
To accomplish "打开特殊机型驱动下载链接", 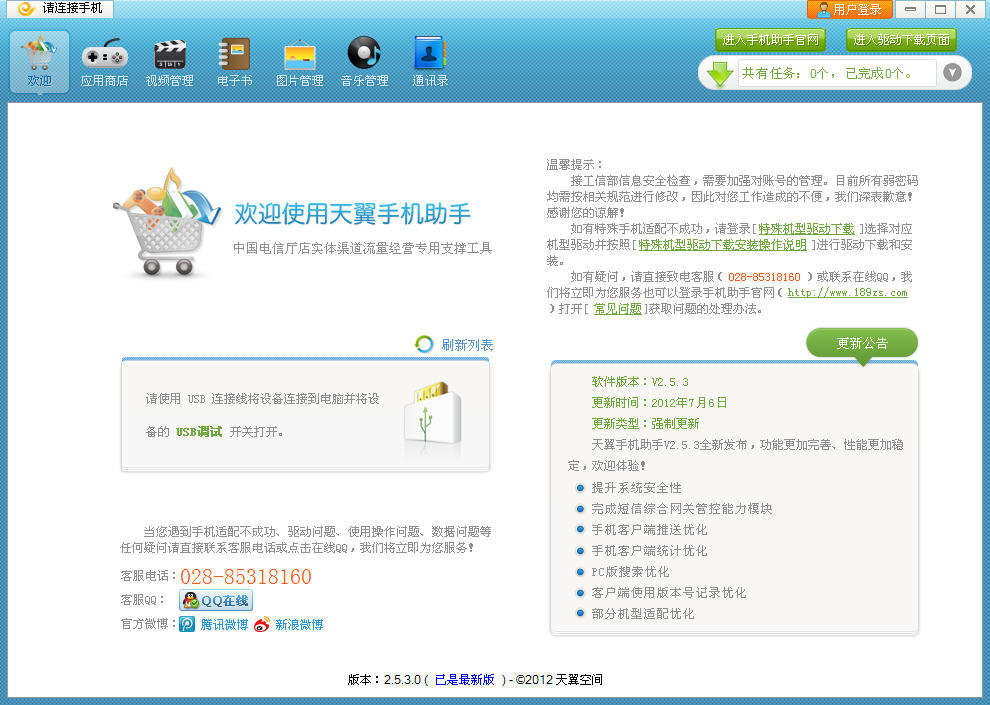I will coord(807,228).
